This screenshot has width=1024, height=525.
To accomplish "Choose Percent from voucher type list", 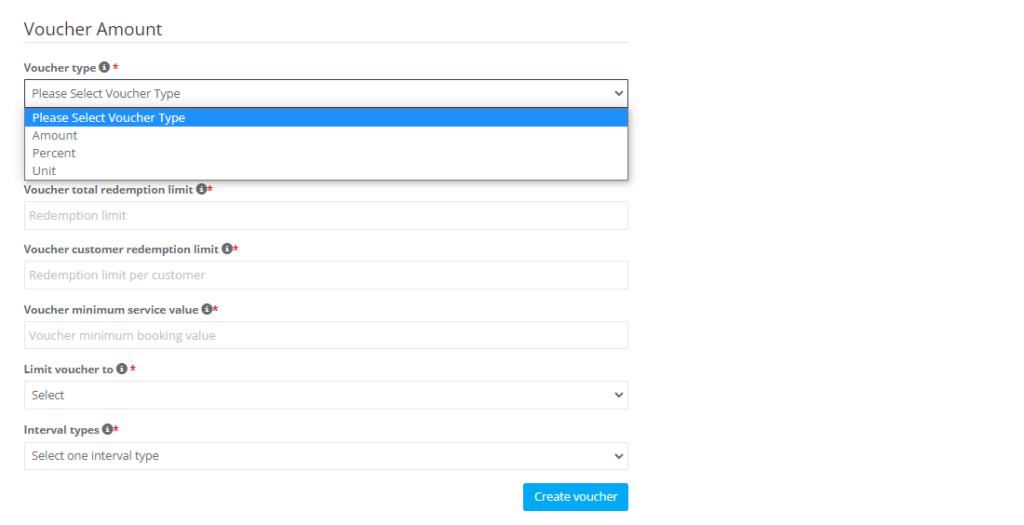I will (x=326, y=153).
